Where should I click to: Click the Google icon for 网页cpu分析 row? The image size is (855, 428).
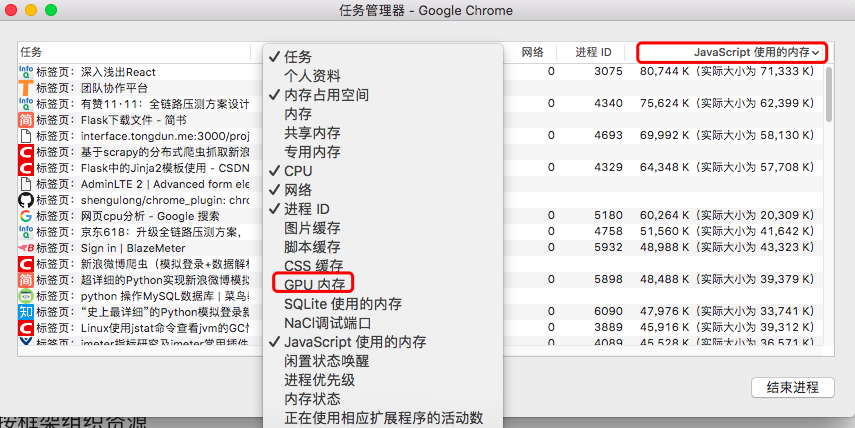26,216
